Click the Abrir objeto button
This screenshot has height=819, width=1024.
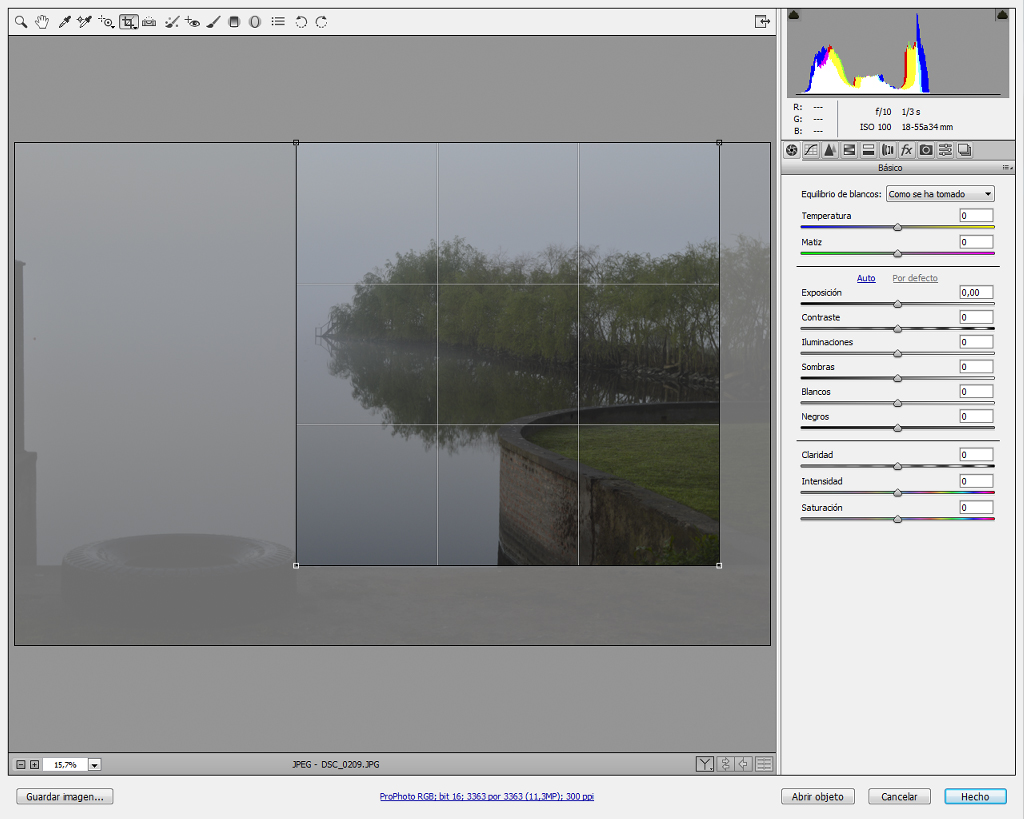(x=818, y=797)
